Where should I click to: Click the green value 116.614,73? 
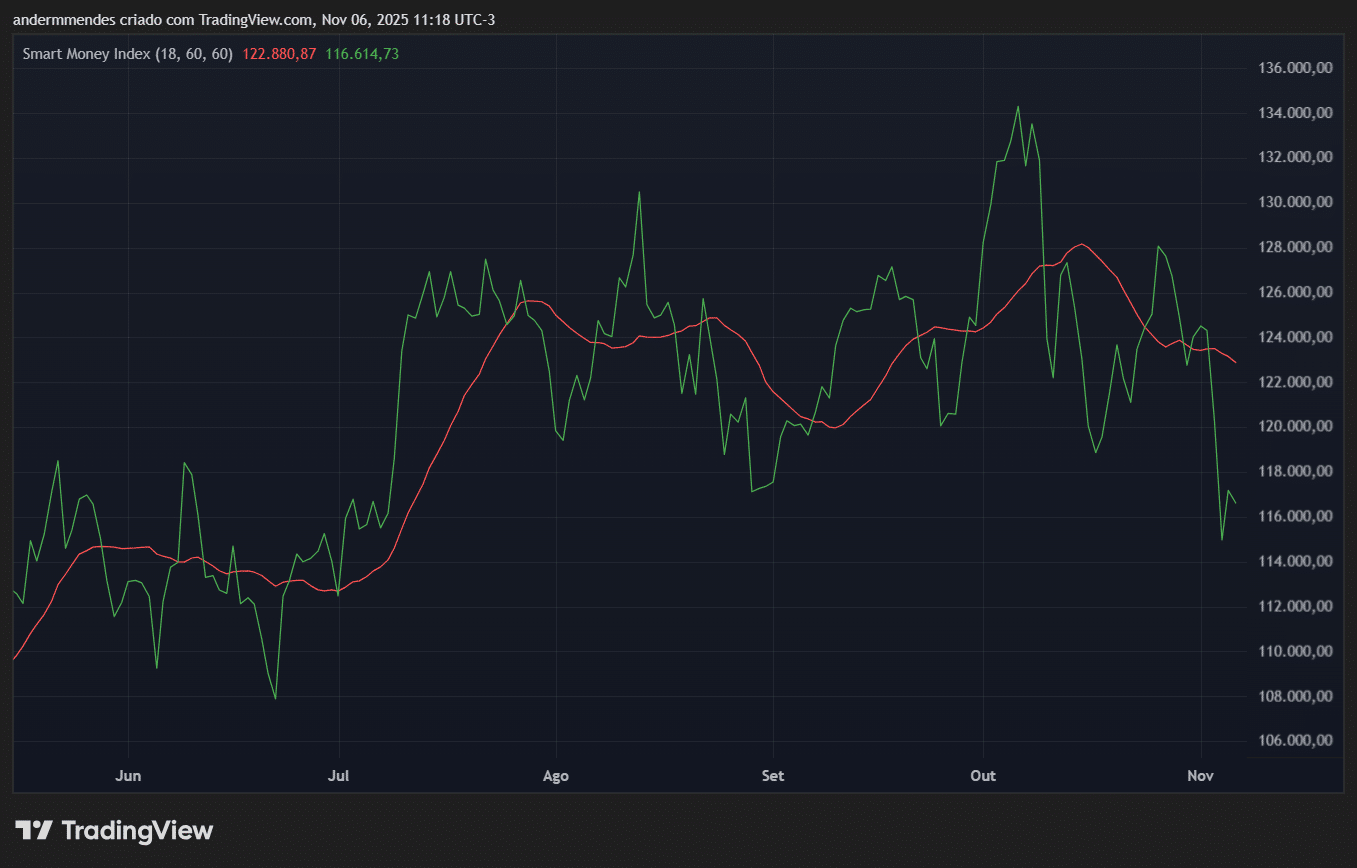tap(362, 54)
